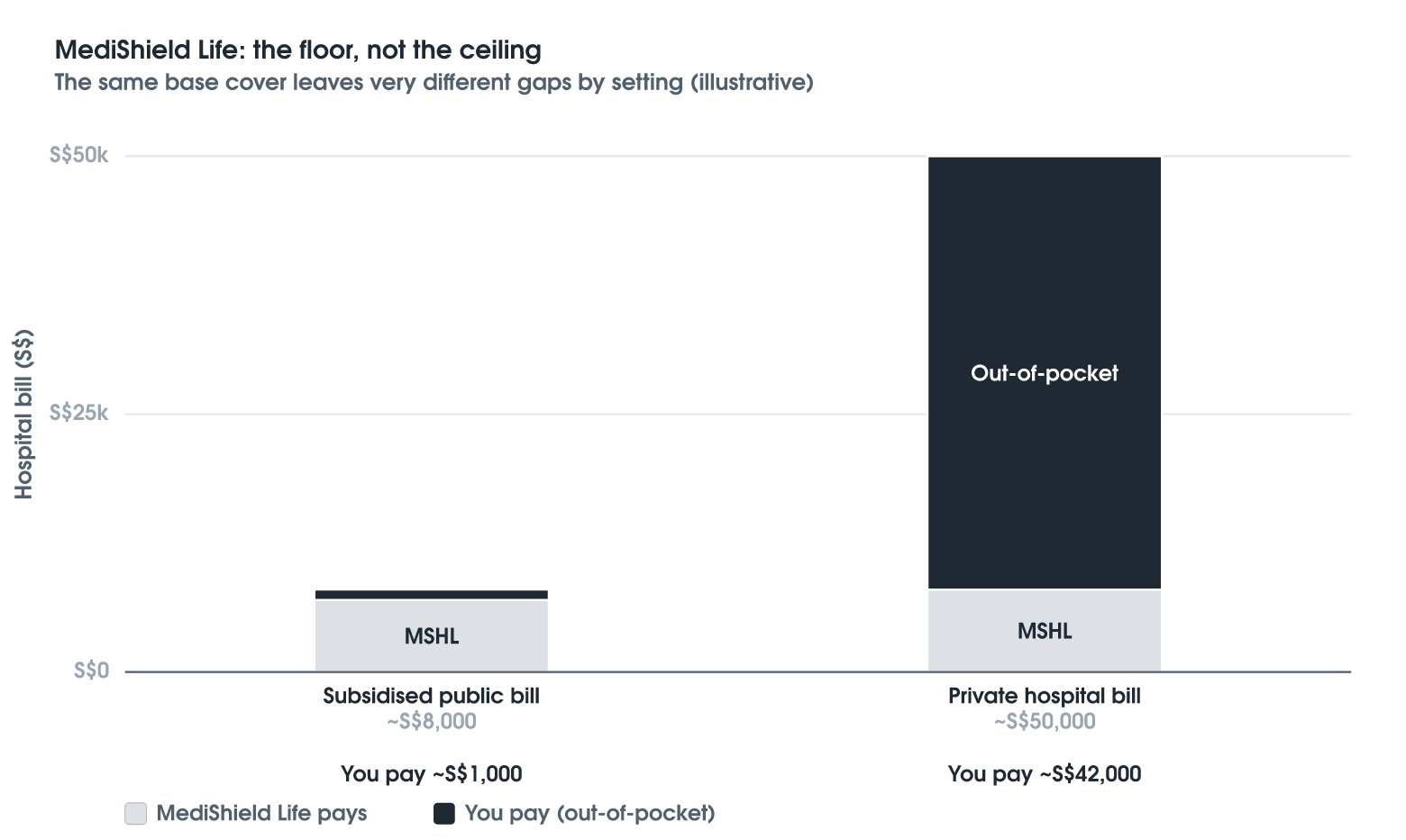Viewport: 1406px width, 840px height.
Task: Click the dark Out-of-pocket segment of private bar
Action: click(1045, 373)
